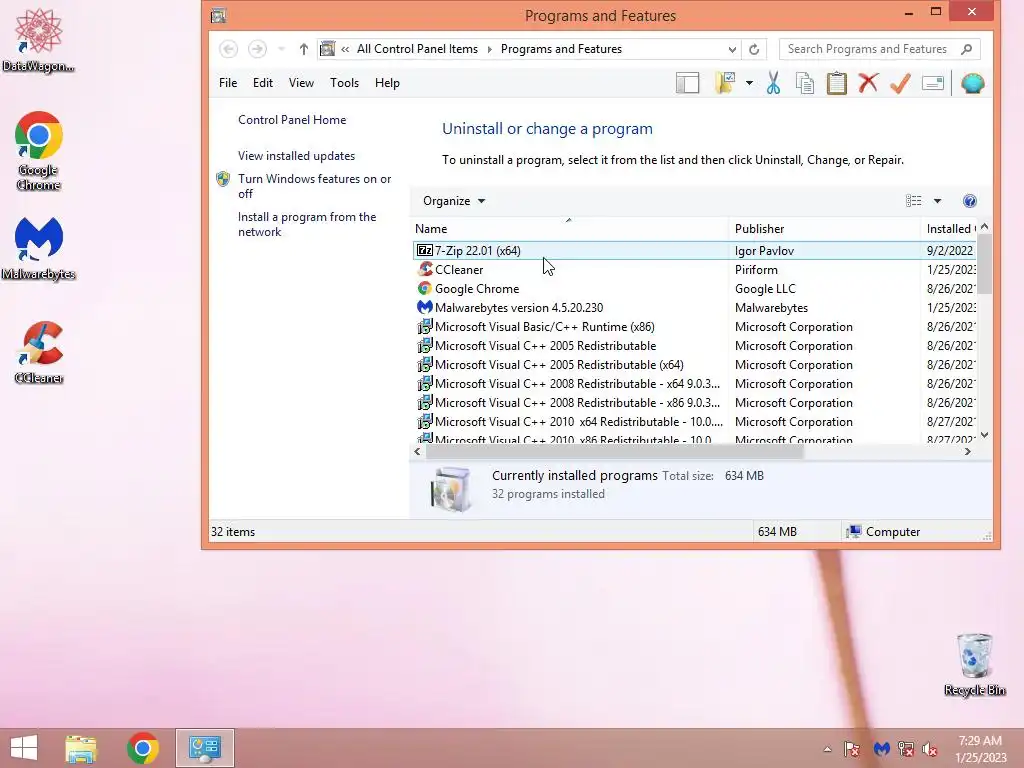
Task: Show hidden icons in the system tray
Action: [x=827, y=749]
